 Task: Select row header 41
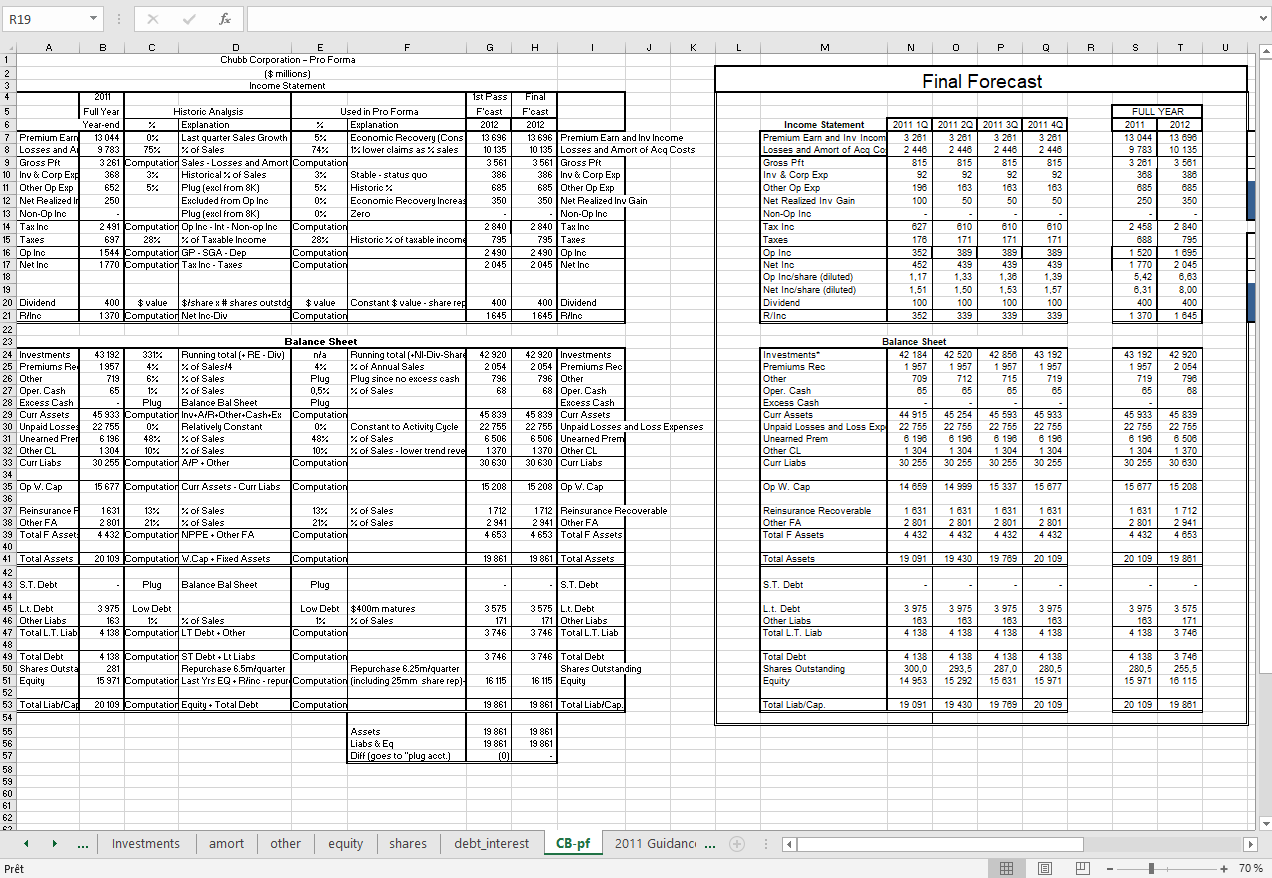(8, 558)
